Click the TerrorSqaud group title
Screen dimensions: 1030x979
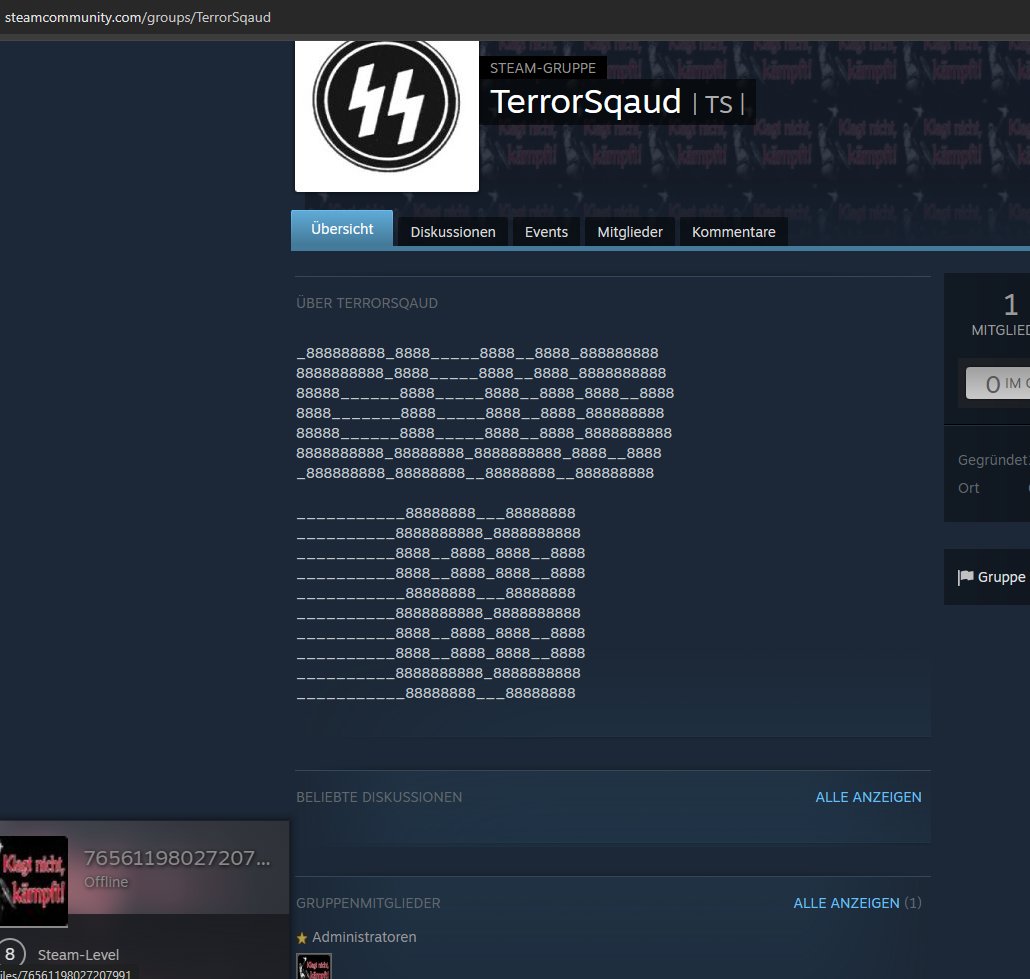point(585,102)
